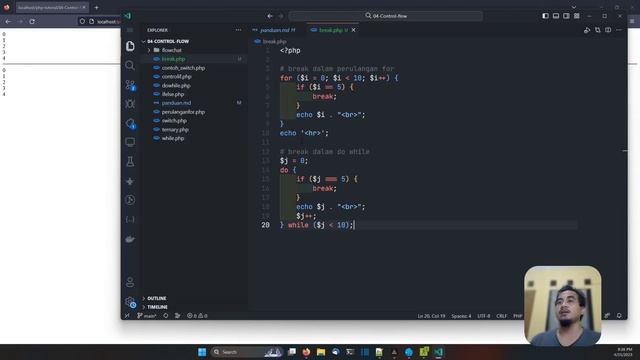The image size is (640, 360).
Task: Toggle the secondary sidebar layout button
Action: 566,16
